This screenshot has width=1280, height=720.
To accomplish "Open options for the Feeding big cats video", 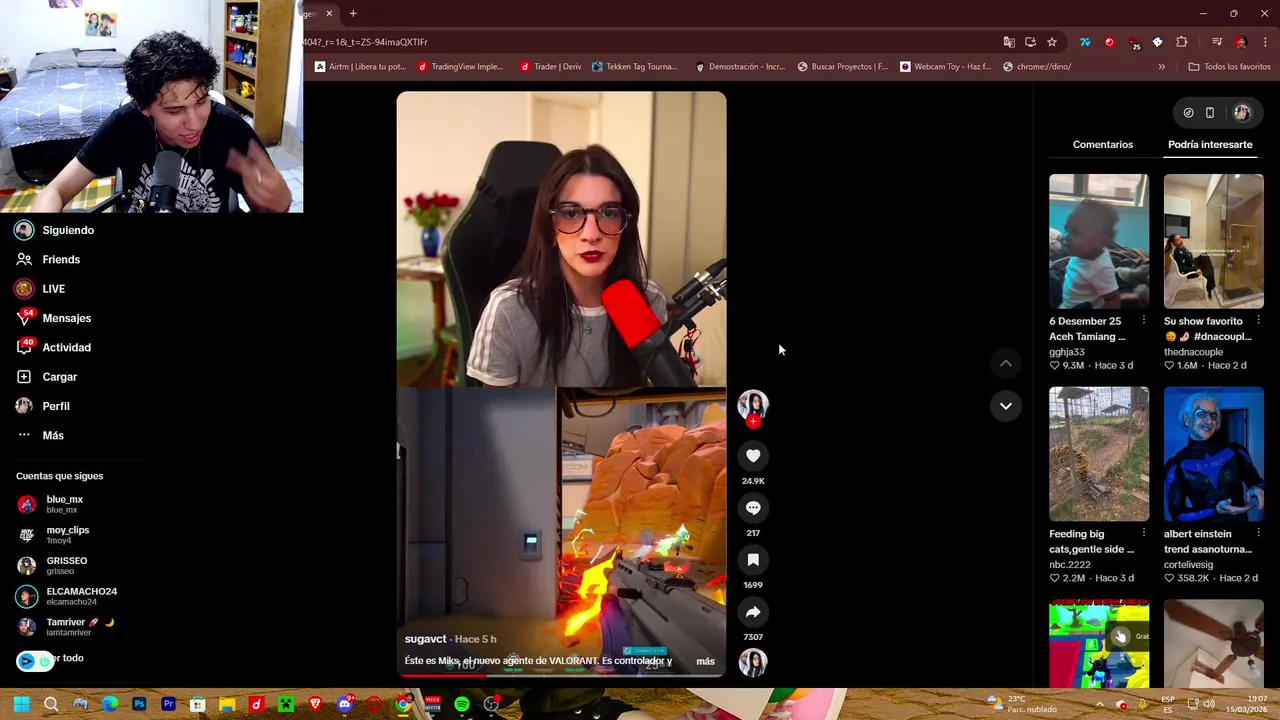I will pyautogui.click(x=1144, y=534).
